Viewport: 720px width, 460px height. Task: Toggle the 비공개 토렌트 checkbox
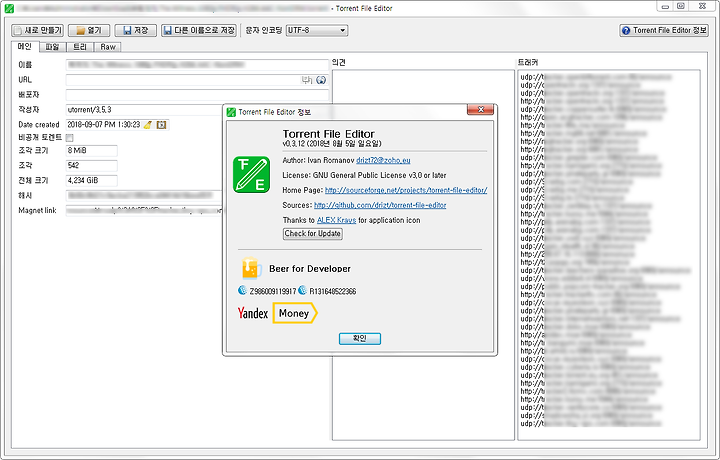tap(69, 138)
